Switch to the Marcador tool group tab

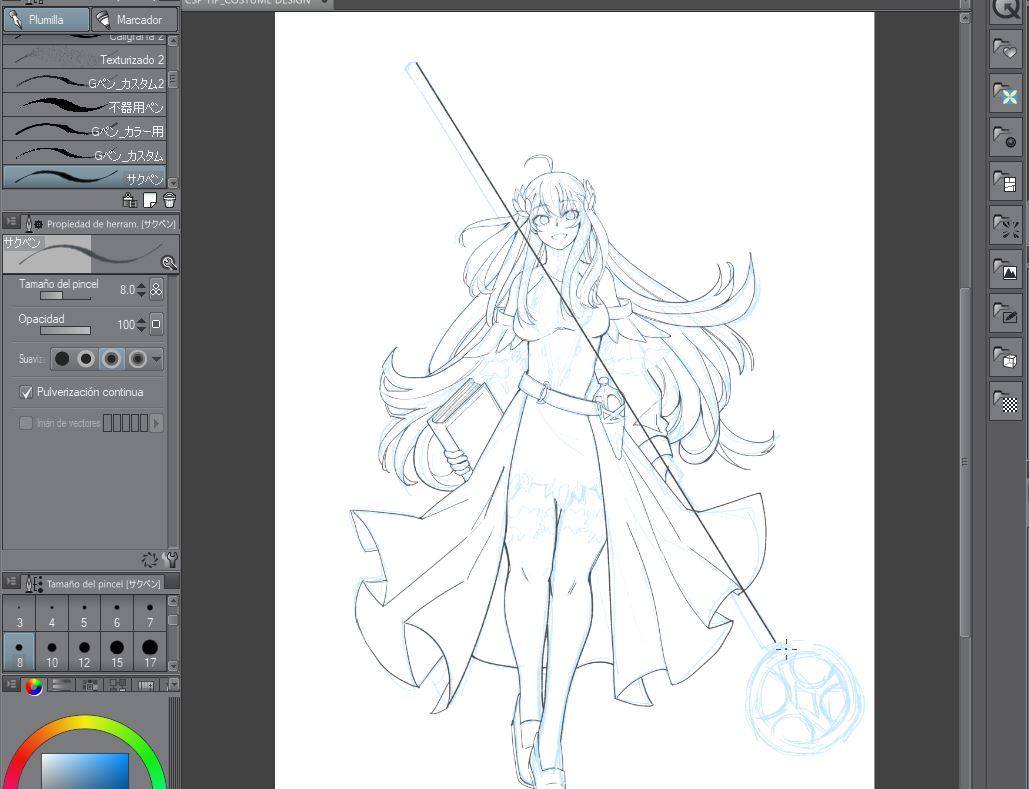[135, 20]
